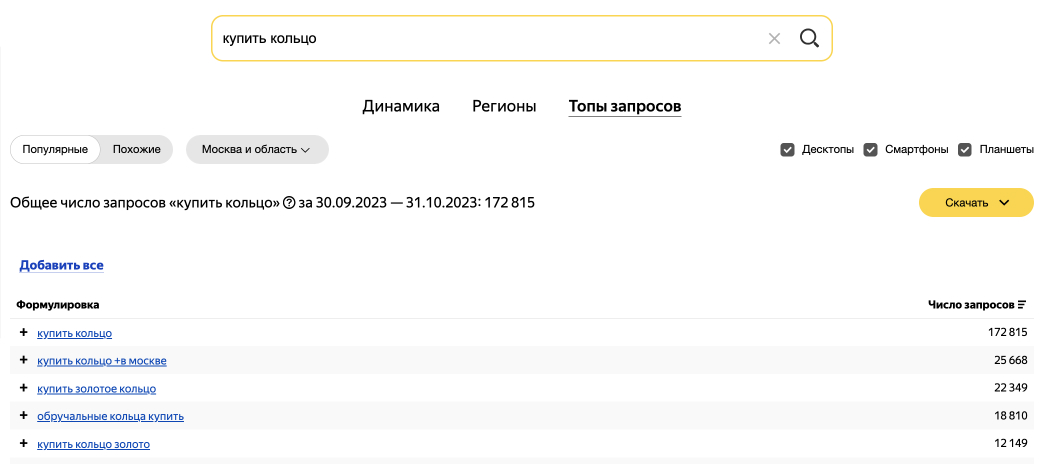Viewport: 1053px width, 464px height.
Task: Open the Москва и область region dropdown
Action: 257,149
